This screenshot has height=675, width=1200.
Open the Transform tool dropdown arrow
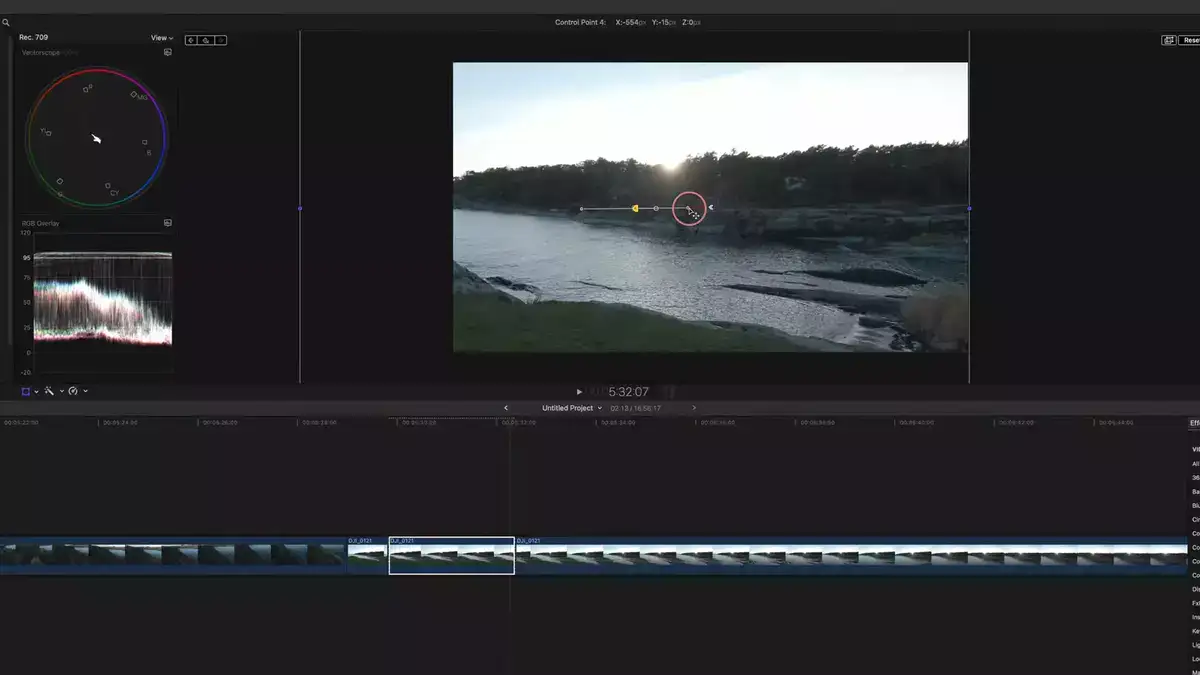[37, 391]
